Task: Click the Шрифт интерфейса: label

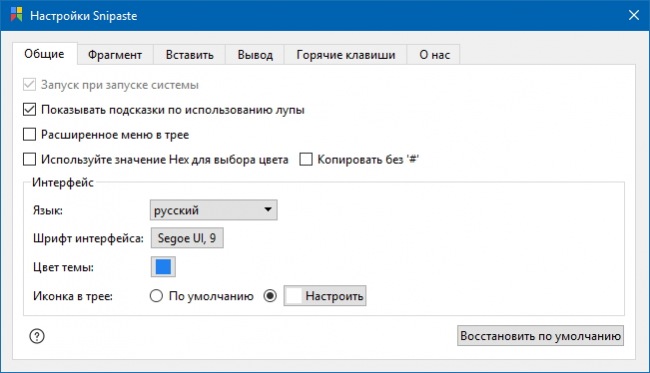Action: point(88,238)
